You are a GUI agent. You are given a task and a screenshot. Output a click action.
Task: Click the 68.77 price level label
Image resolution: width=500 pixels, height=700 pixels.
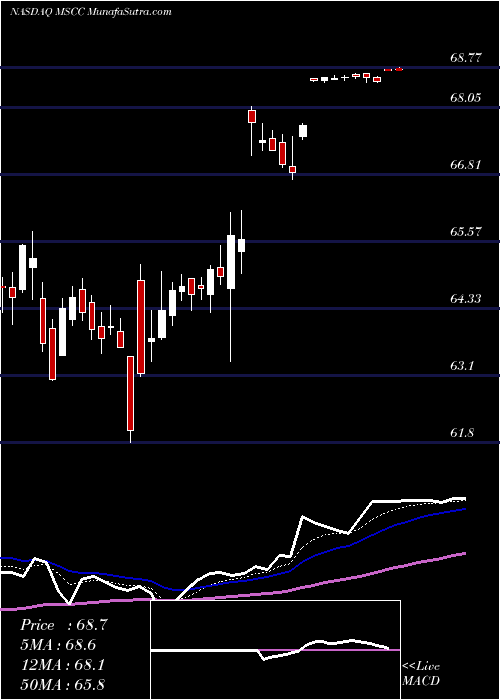[466, 58]
